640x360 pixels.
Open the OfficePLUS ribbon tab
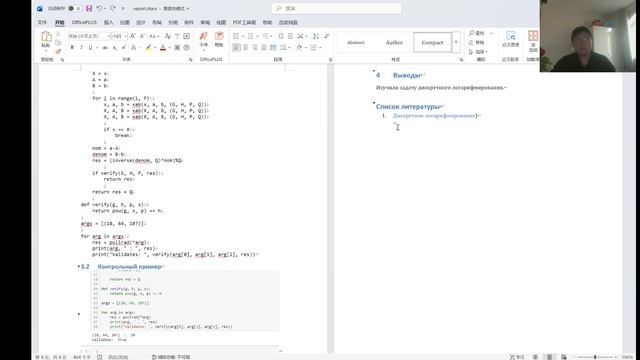coord(84,22)
